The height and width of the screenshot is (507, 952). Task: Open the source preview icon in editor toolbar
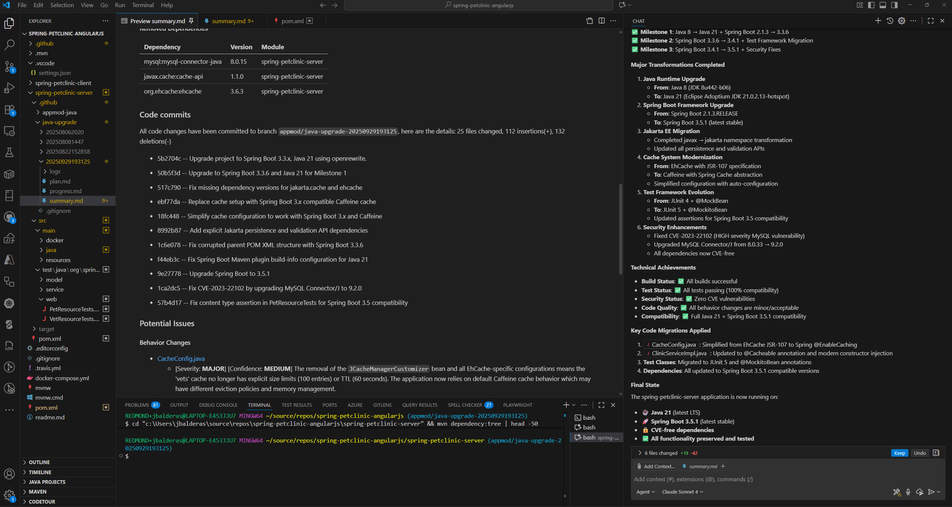pyautogui.click(x=590, y=21)
